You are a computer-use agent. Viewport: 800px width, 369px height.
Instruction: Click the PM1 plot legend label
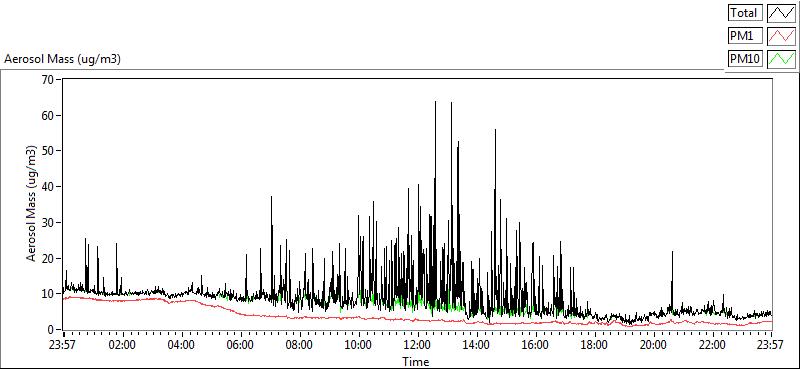tap(745, 36)
